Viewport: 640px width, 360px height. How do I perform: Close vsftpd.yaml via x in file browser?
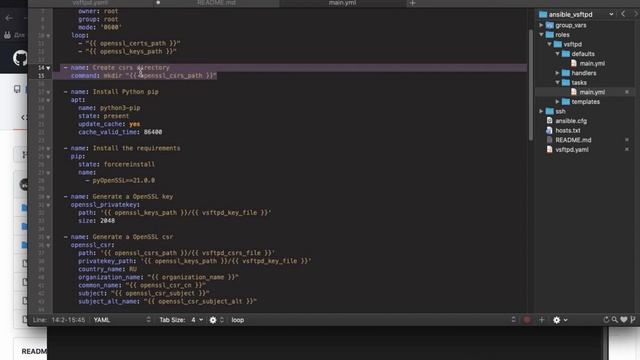pos(627,149)
